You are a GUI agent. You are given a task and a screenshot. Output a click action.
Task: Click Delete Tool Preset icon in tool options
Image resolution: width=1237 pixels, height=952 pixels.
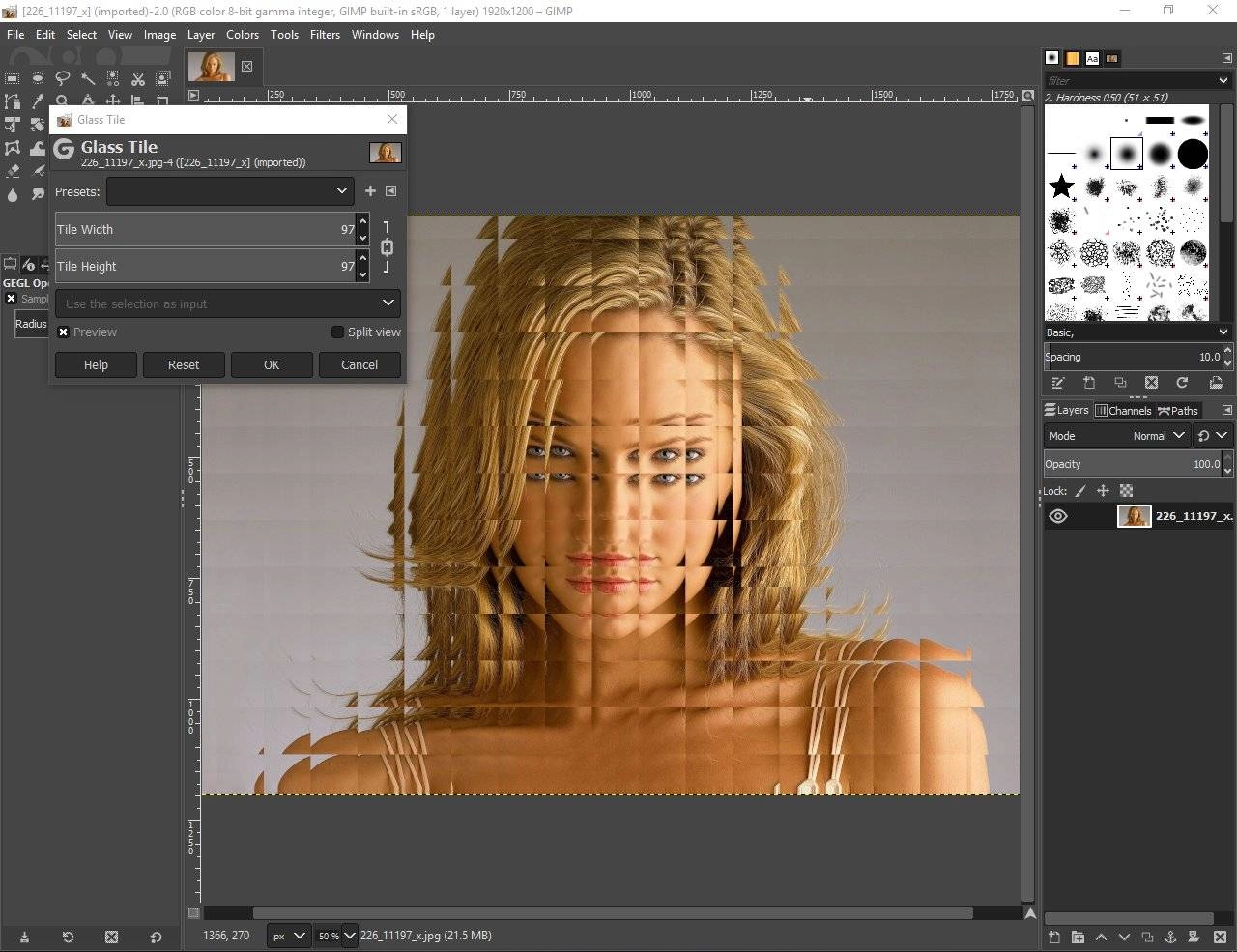click(x=111, y=937)
